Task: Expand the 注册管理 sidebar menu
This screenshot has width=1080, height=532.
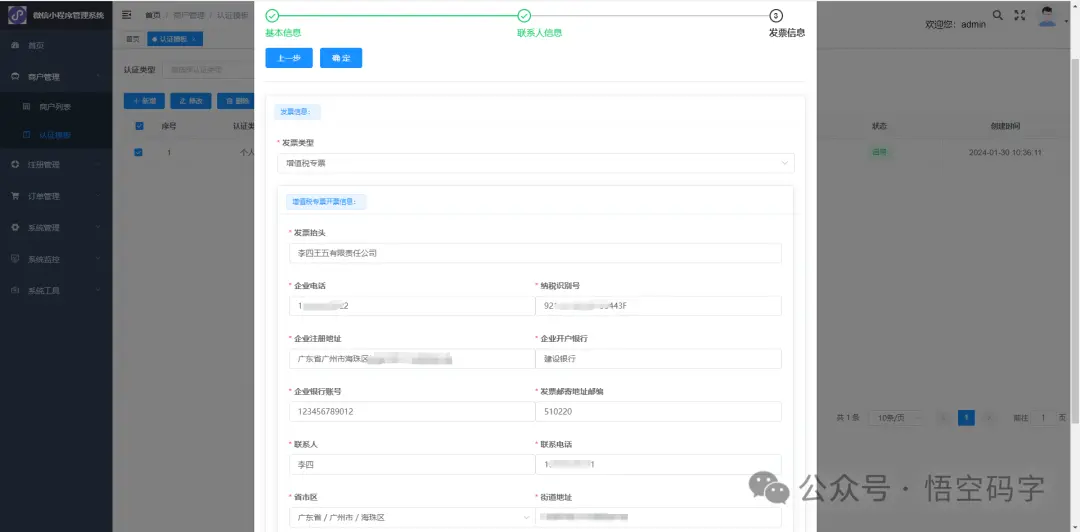Action: 56,165
